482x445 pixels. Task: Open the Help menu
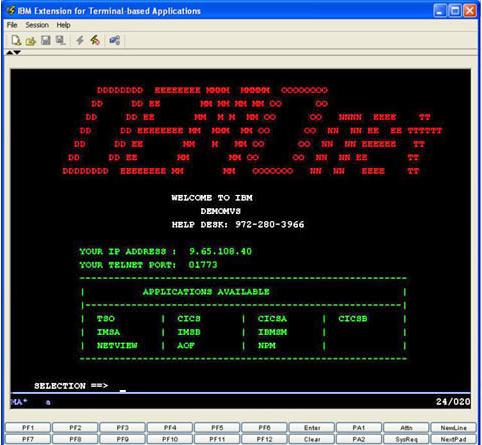click(x=63, y=25)
